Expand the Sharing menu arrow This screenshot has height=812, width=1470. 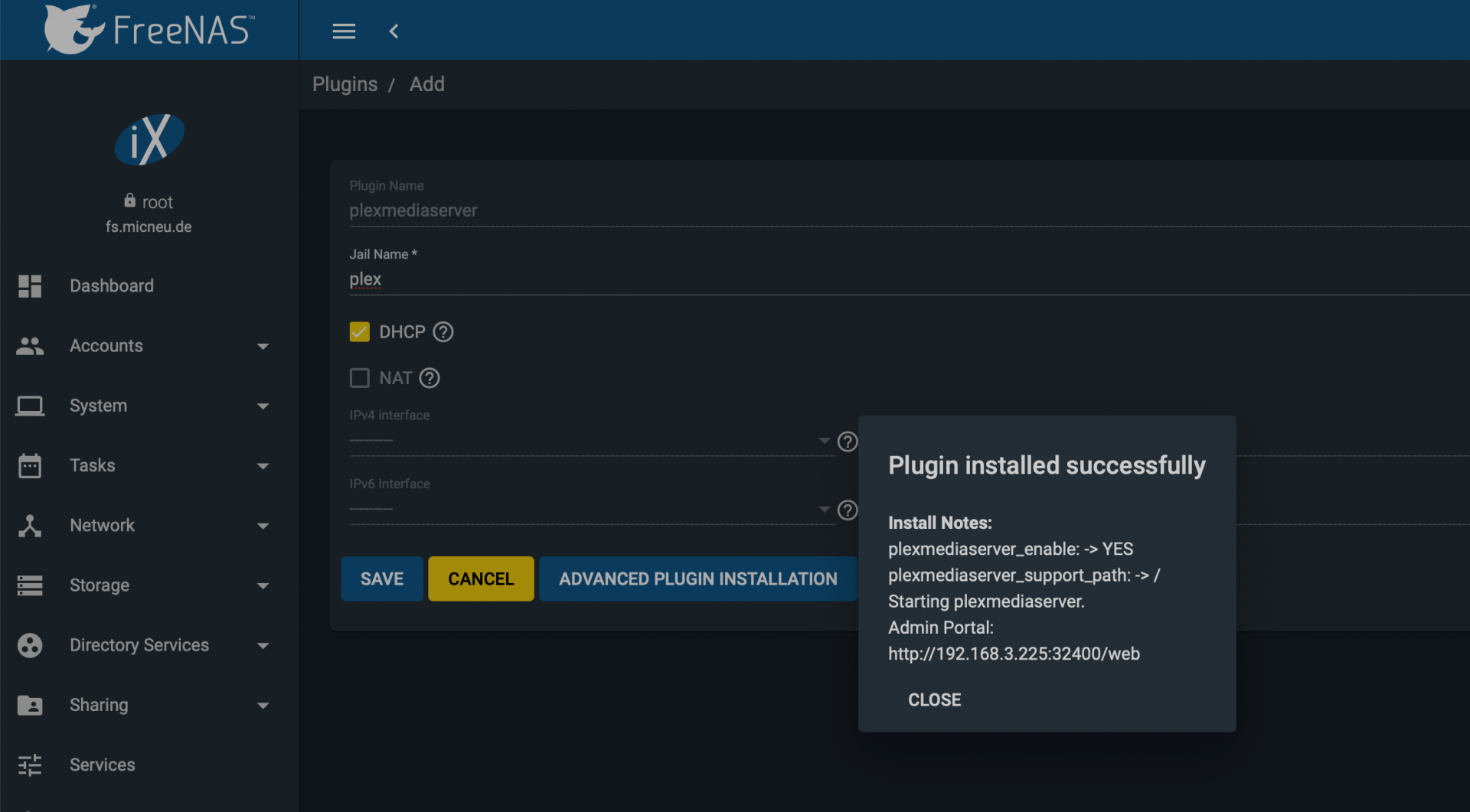click(x=263, y=706)
